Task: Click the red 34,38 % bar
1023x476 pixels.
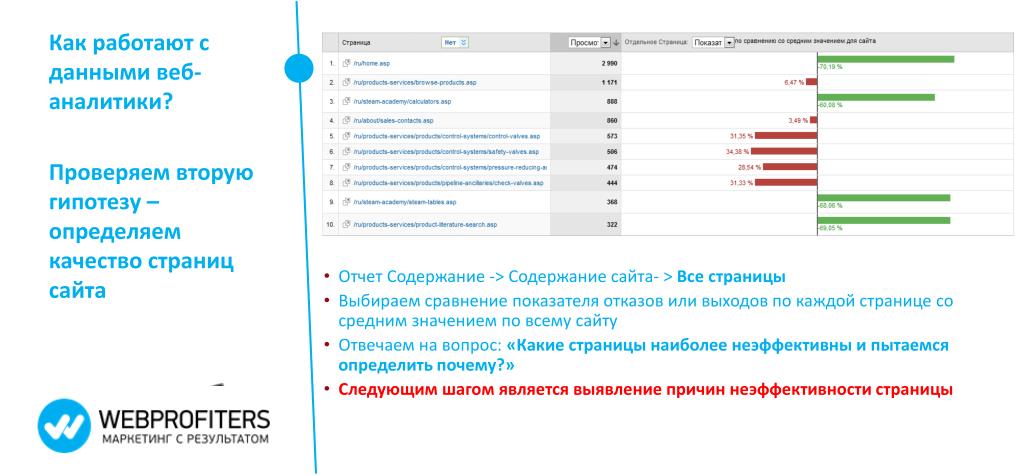Action: click(784, 151)
